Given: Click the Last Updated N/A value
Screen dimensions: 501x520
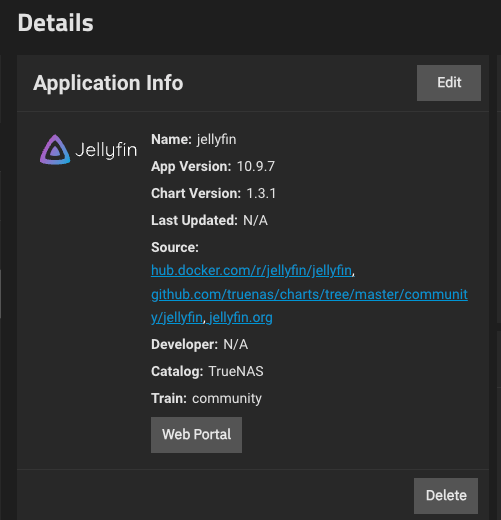Looking at the screenshot, I should pyautogui.click(x=255, y=220).
